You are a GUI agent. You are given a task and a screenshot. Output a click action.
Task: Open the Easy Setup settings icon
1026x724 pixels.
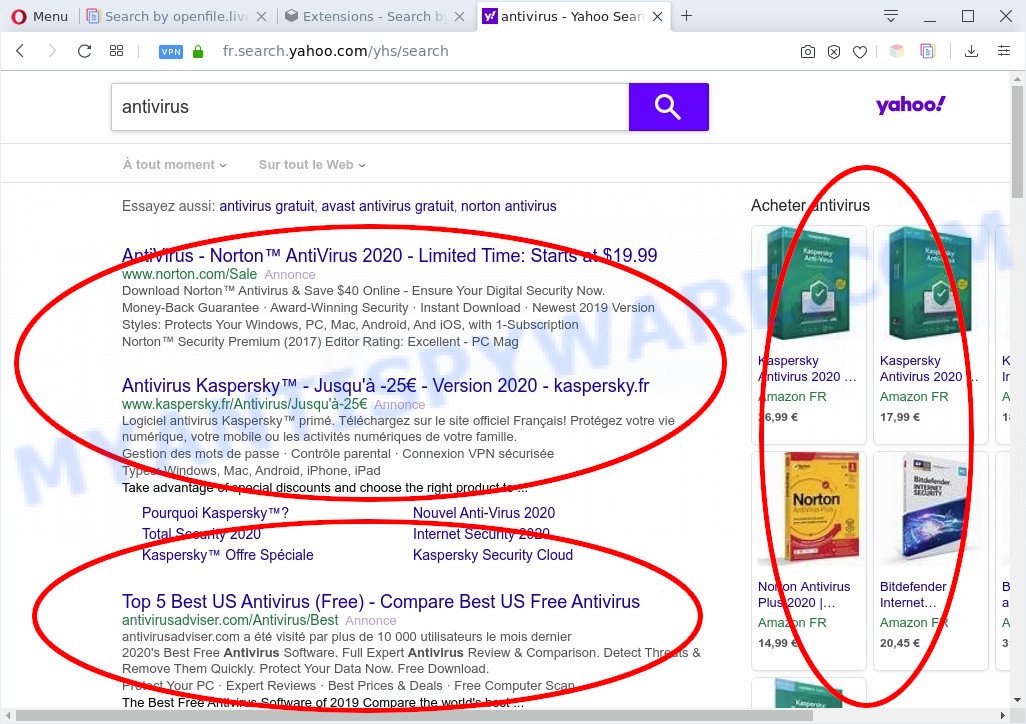pos(1004,51)
